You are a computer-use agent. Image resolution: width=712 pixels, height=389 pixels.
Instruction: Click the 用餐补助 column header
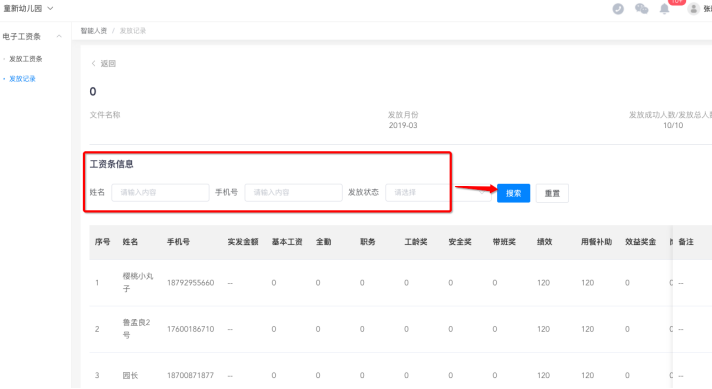coord(596,242)
